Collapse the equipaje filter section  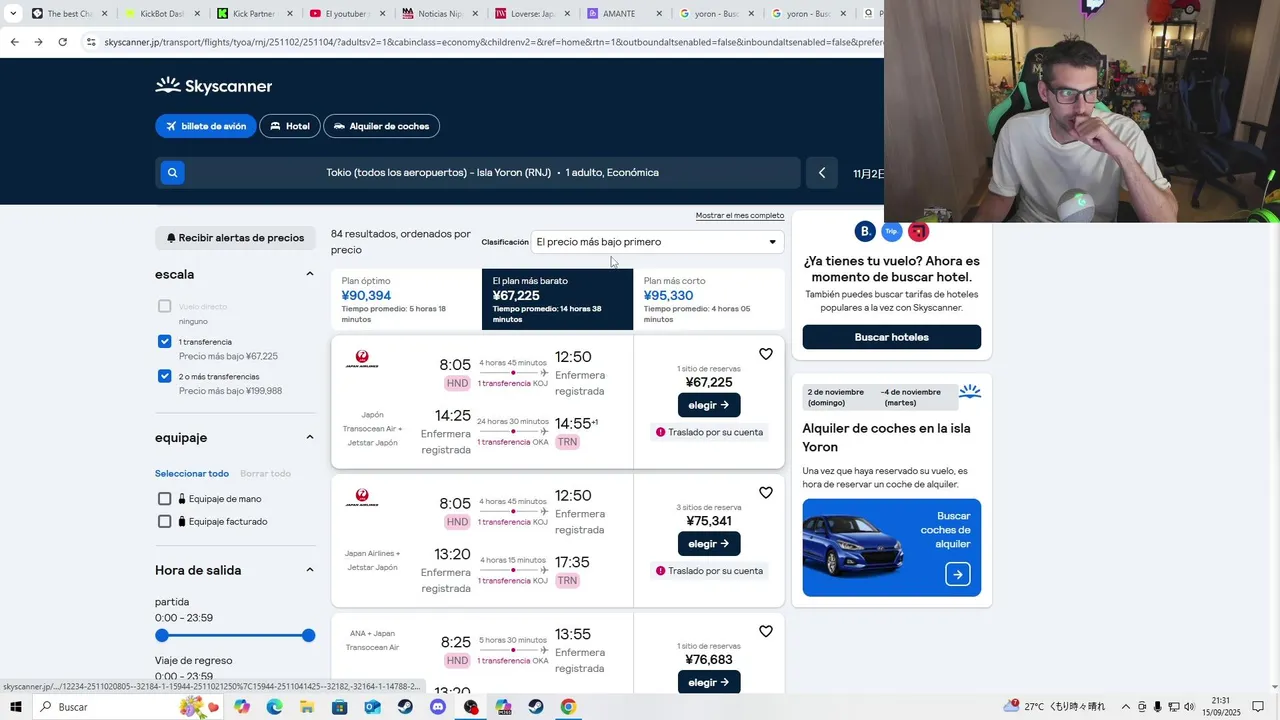pyautogui.click(x=310, y=437)
